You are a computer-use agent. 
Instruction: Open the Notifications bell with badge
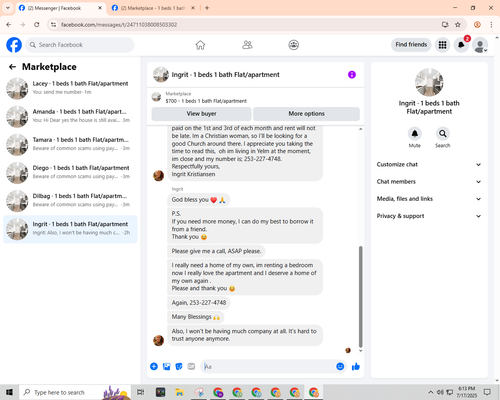(461, 45)
